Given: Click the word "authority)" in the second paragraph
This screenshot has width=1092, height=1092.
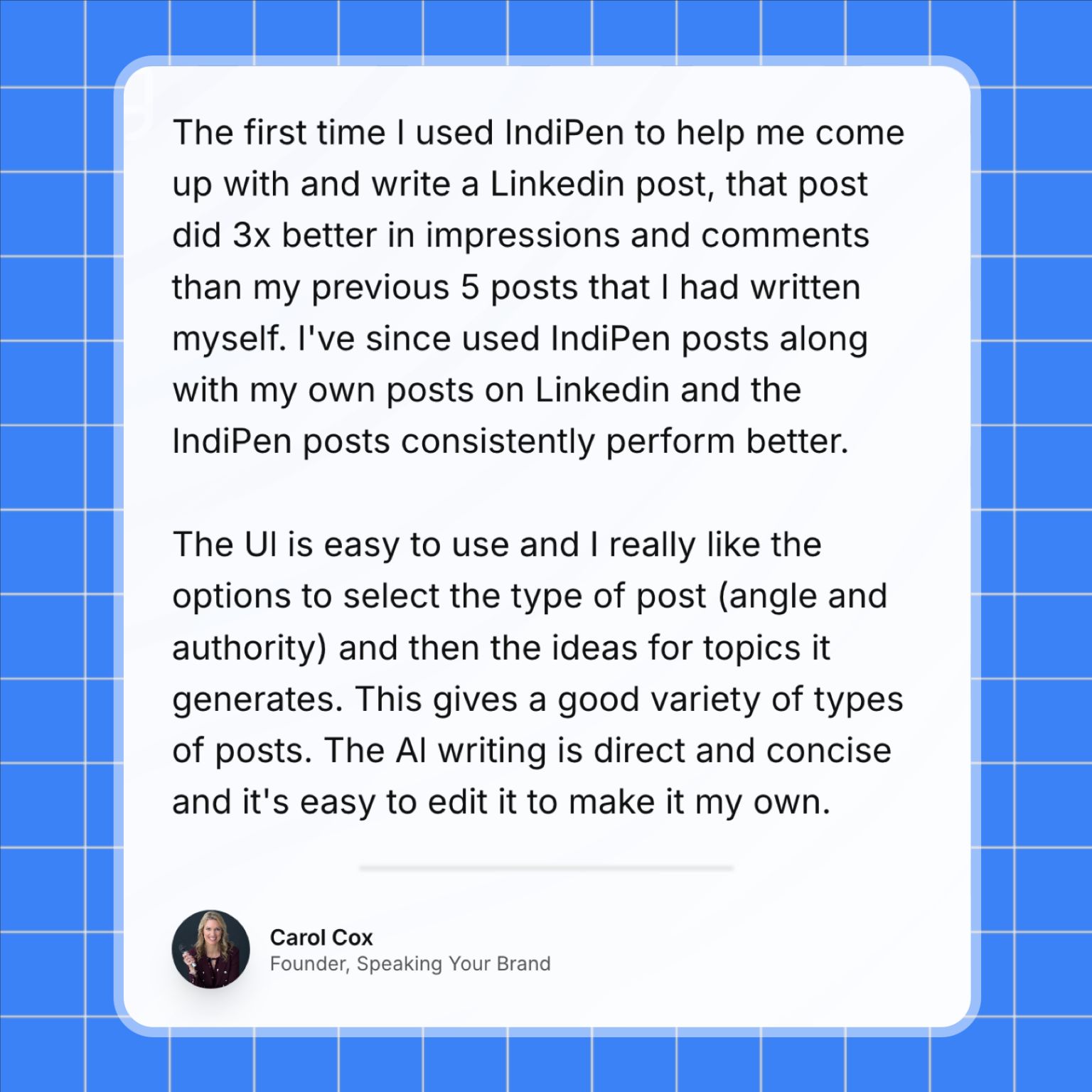Looking at the screenshot, I should 249,649.
